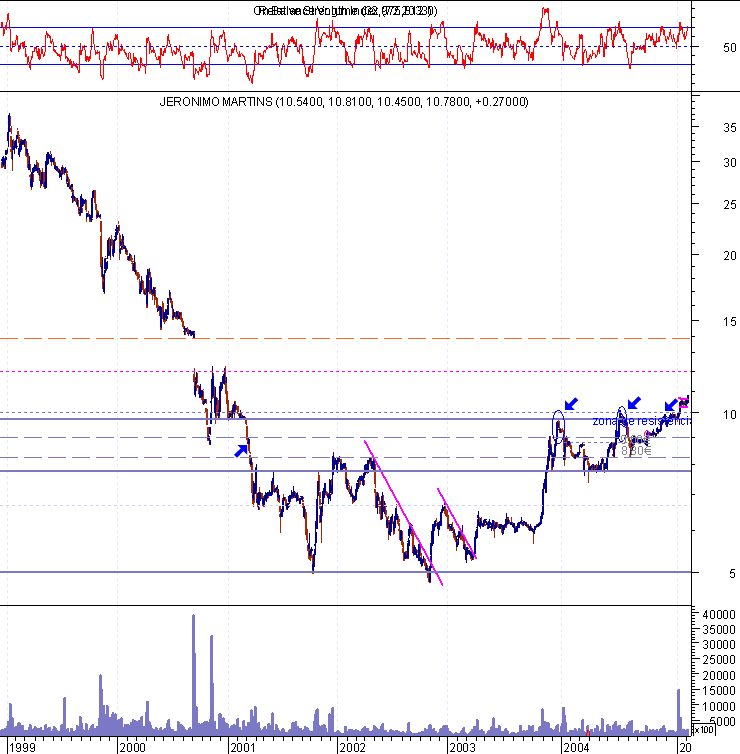
Task: Click price axis label 5
Action: pyautogui.click(x=732, y=573)
